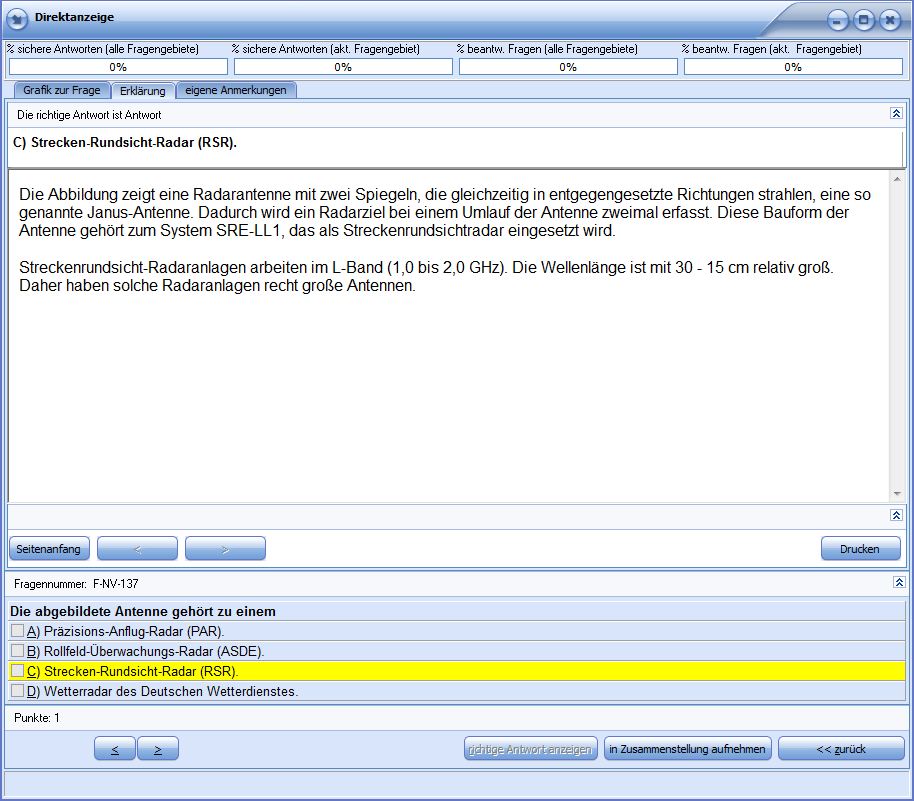The height and width of the screenshot is (801, 914).
Task: Click the bold answer heading 'C) Strecken-Rundsicht-Radar (RSR).'
Action: [125, 143]
